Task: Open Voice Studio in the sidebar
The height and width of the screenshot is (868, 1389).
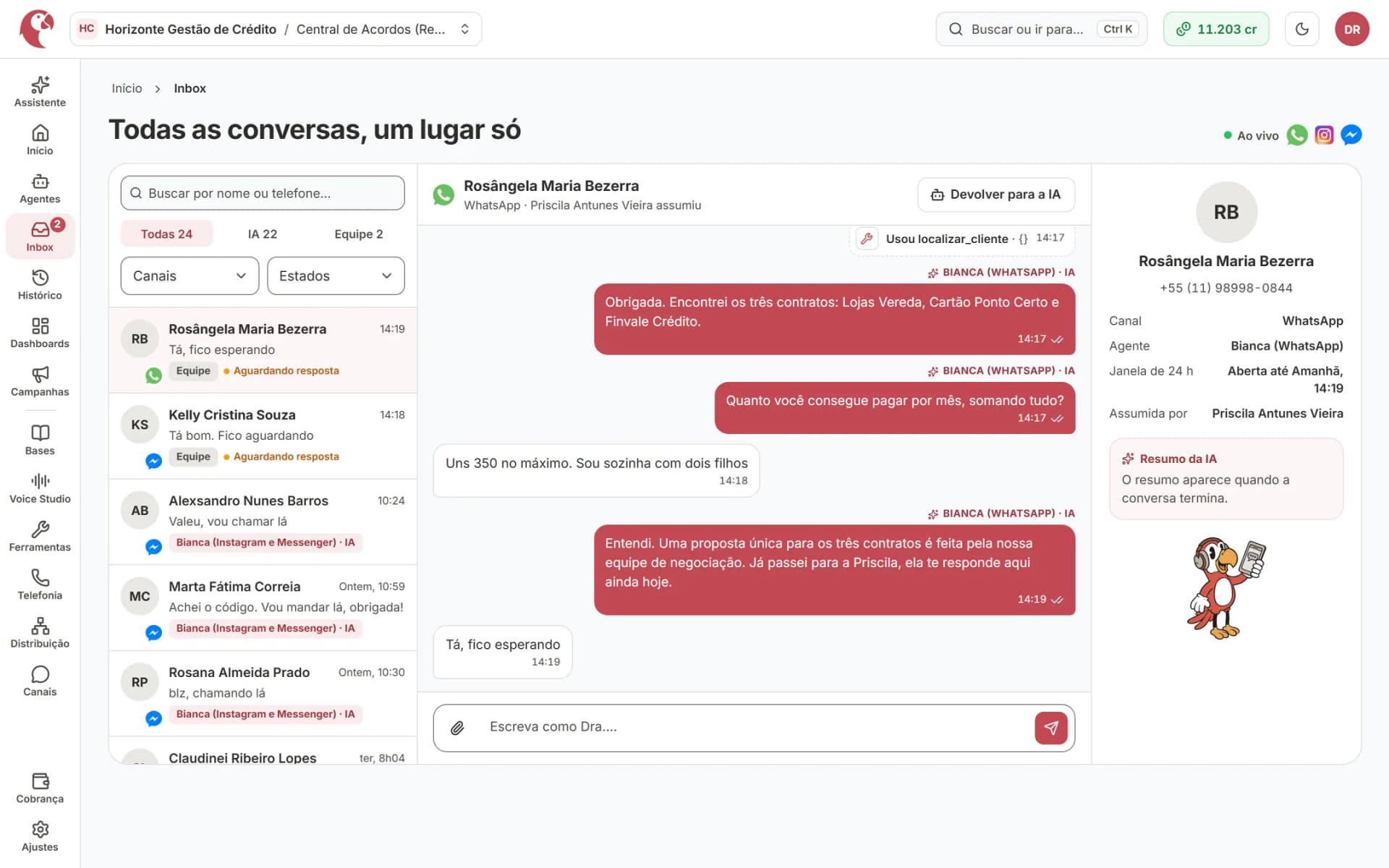Action: click(40, 488)
